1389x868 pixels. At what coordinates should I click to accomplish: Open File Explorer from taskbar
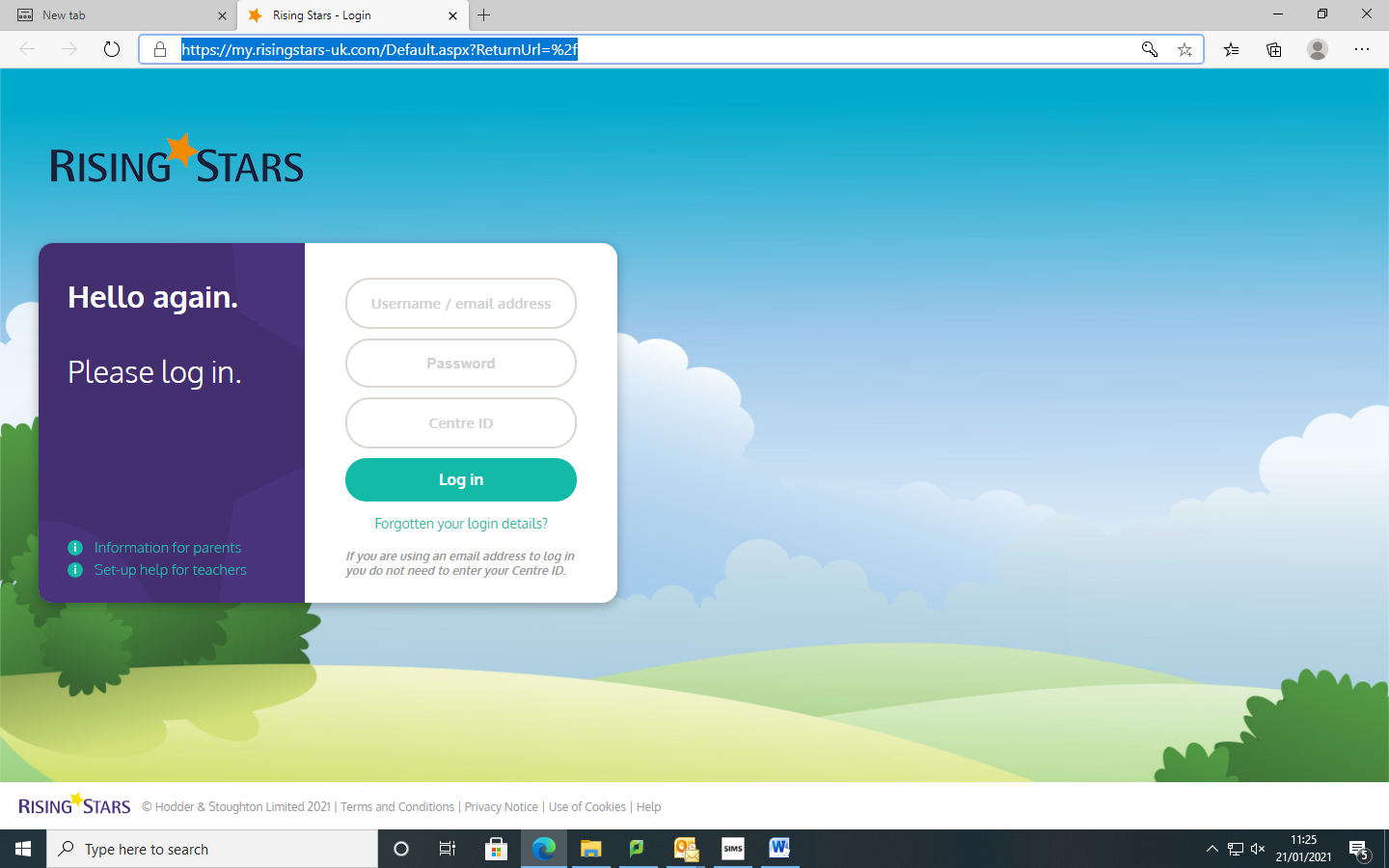[x=590, y=849]
